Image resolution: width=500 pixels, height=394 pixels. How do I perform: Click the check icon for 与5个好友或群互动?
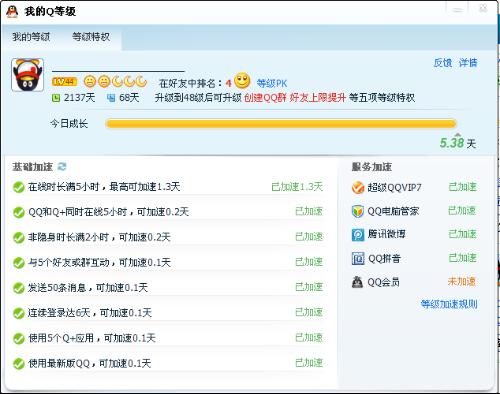(19, 263)
